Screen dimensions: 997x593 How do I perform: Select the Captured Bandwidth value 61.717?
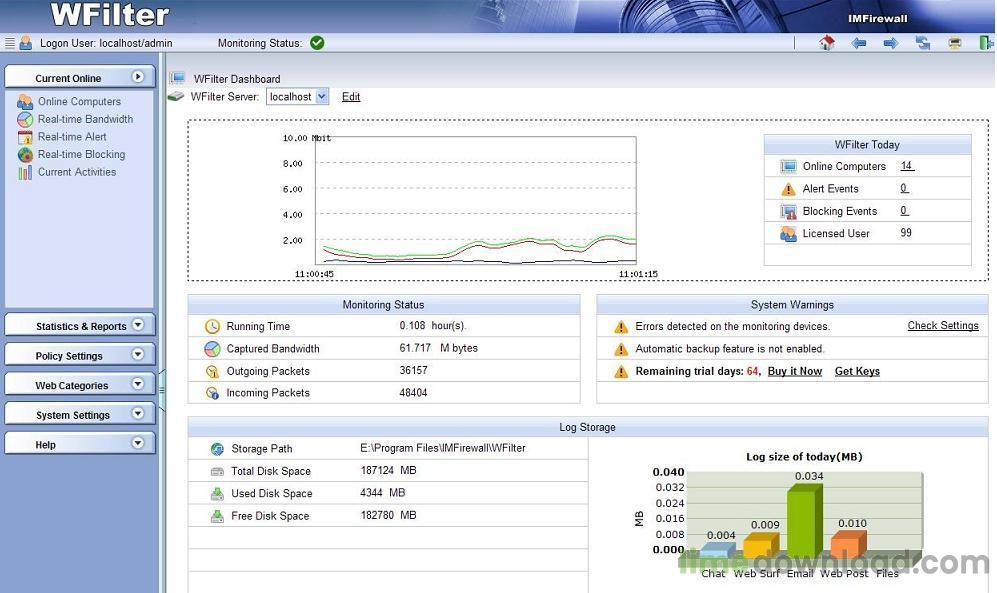415,348
